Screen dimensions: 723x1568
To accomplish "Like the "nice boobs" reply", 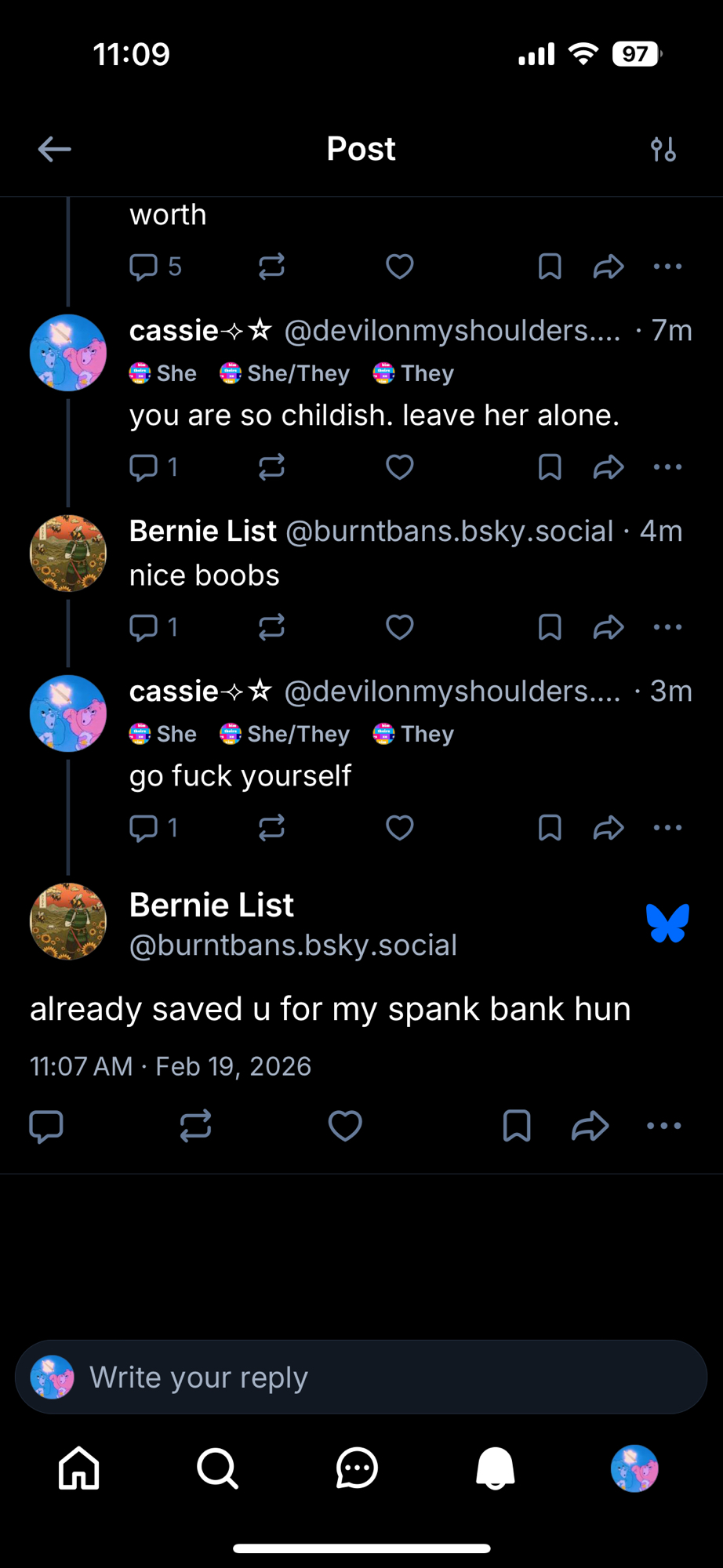I will coord(400,627).
